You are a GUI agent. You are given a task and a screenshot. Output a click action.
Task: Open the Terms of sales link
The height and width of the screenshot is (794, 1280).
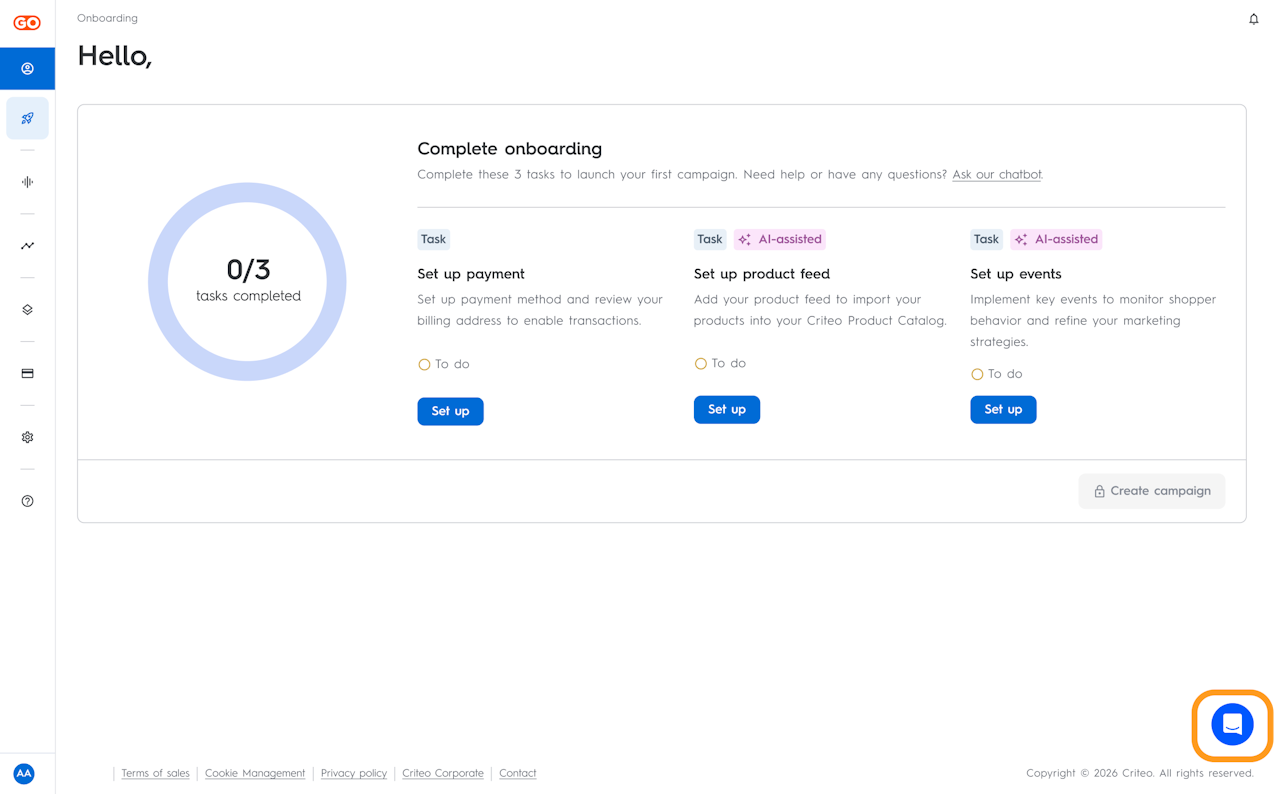pos(155,773)
